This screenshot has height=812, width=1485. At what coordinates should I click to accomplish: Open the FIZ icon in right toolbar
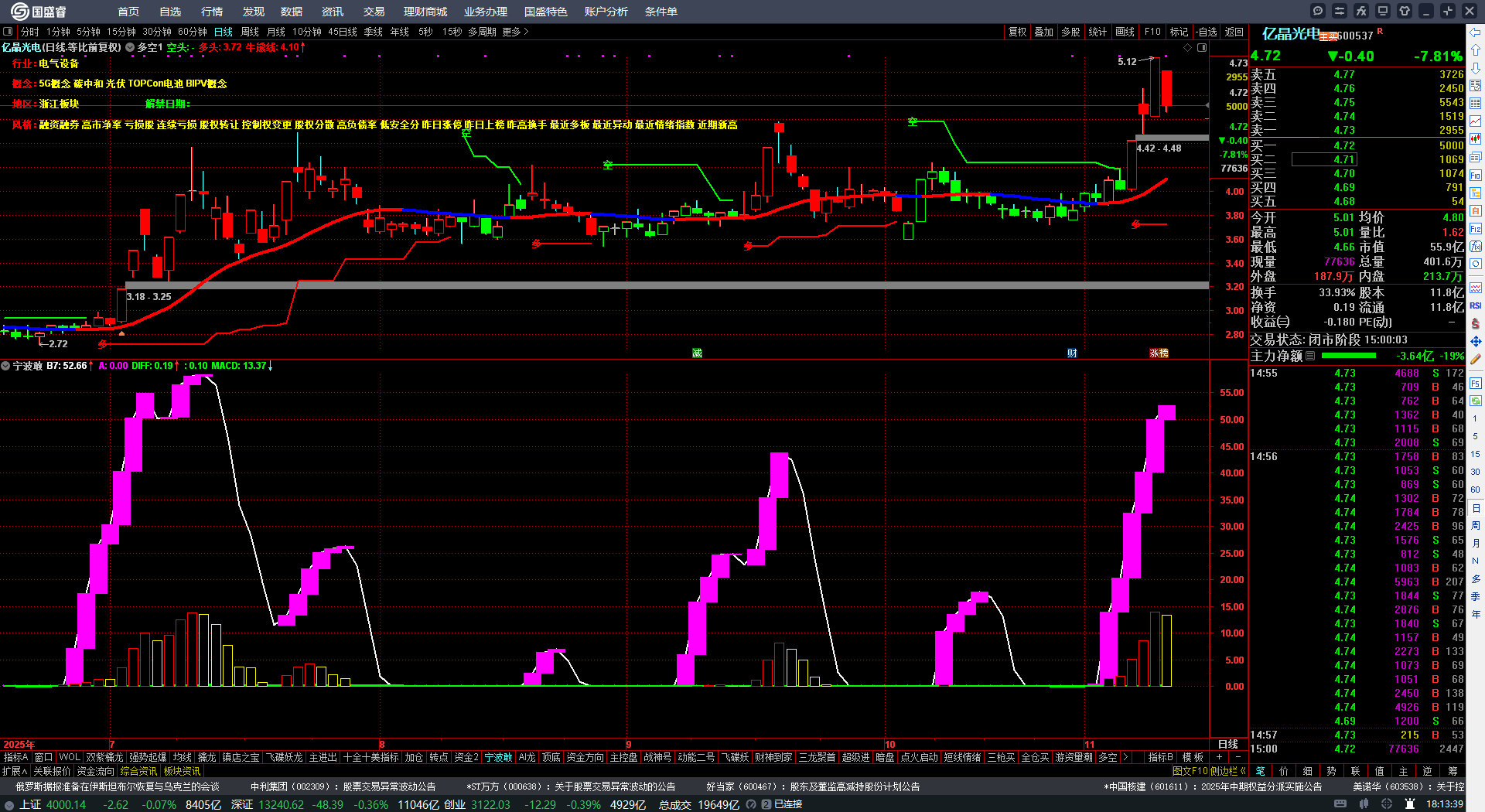(1476, 229)
